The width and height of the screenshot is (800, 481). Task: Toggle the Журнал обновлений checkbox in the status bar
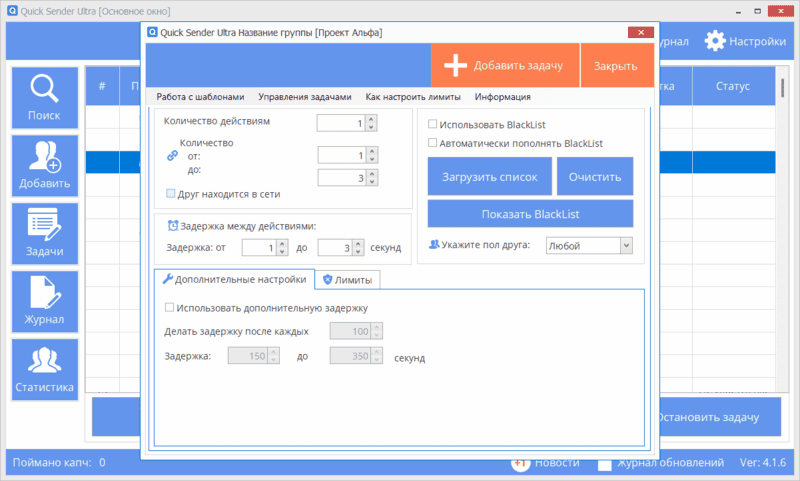605,463
